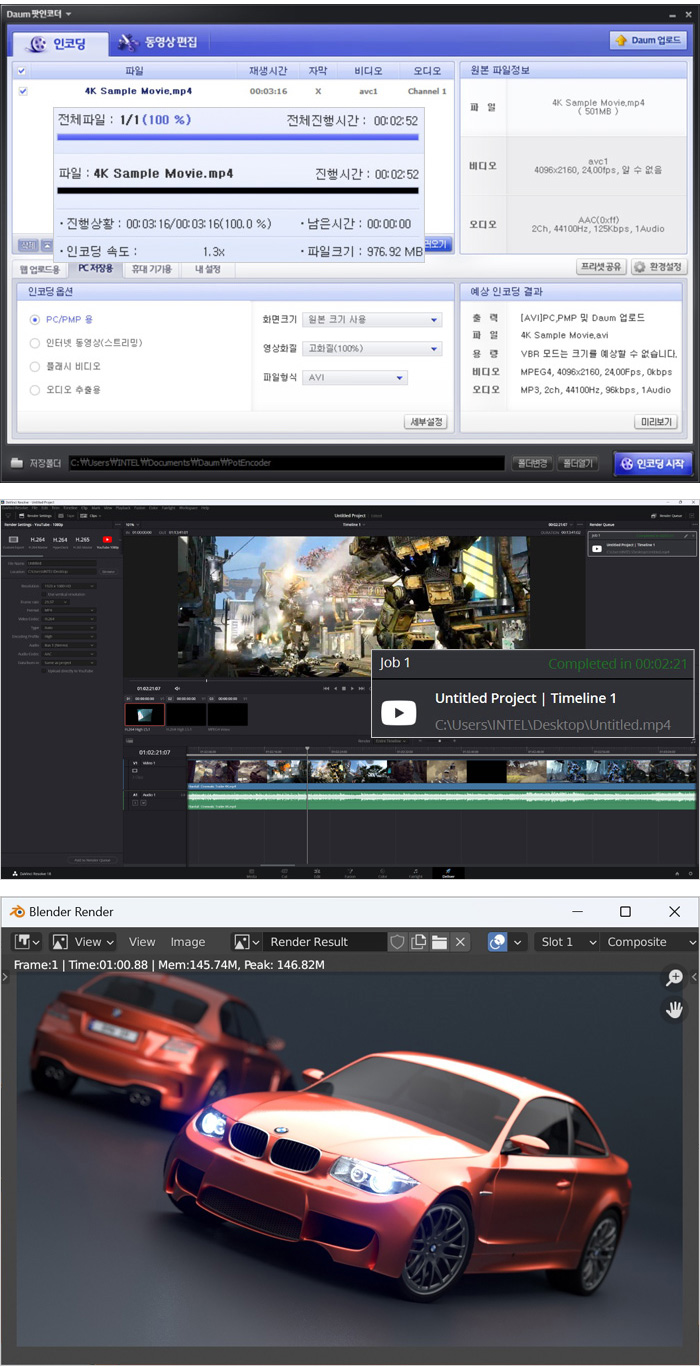700x1369 pixels.
Task: Open the 영상화질 고화질(100%) dropdown
Action: coord(372,349)
